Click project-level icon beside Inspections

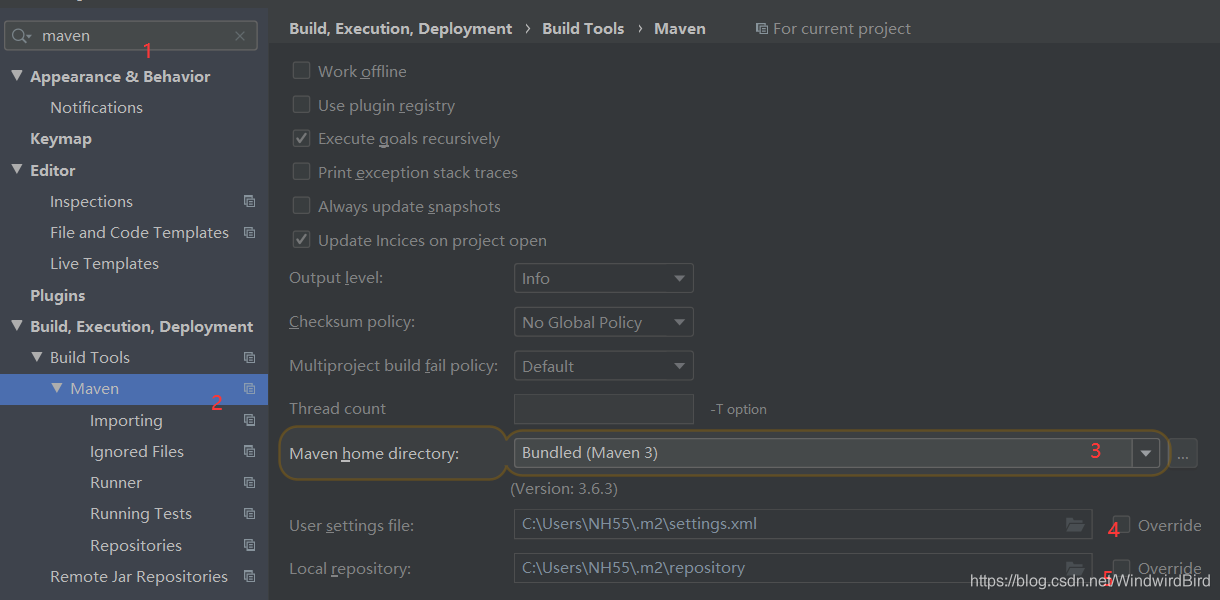click(x=250, y=201)
